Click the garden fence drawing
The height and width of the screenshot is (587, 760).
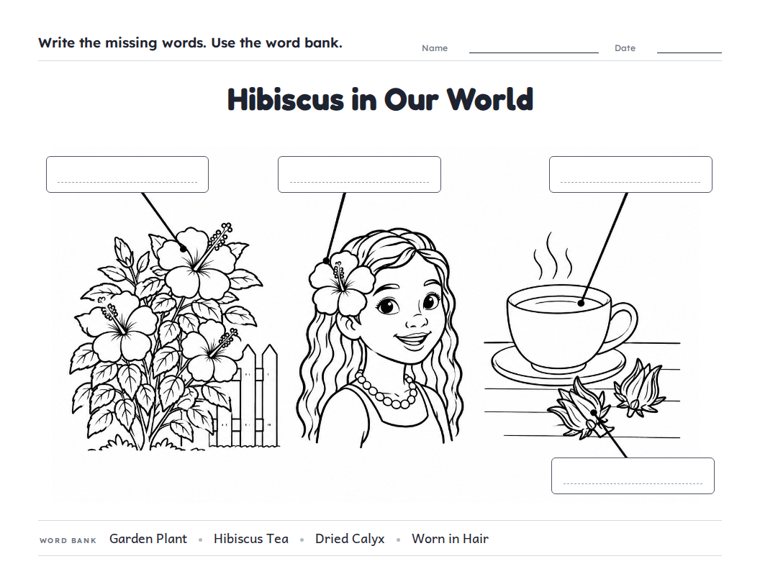[x=245, y=397]
